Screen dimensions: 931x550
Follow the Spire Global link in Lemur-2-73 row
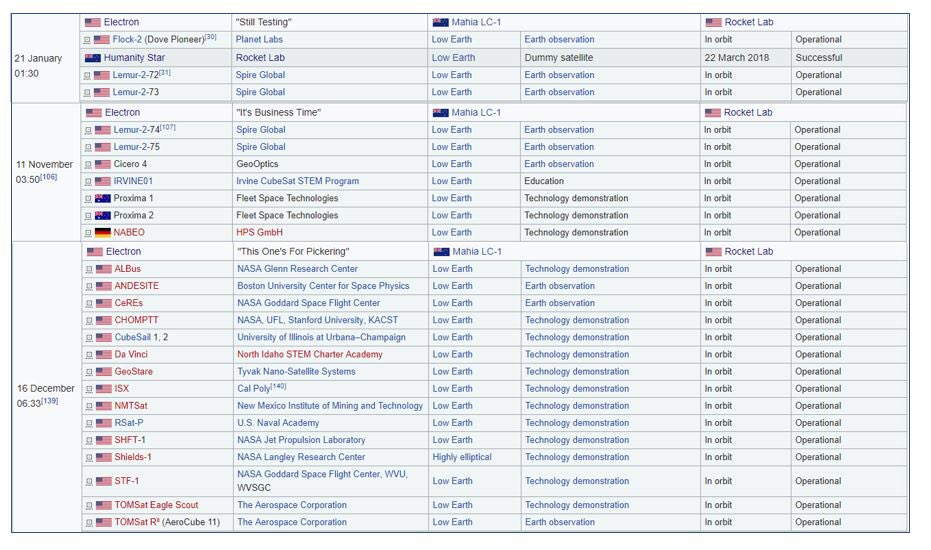[x=260, y=93]
